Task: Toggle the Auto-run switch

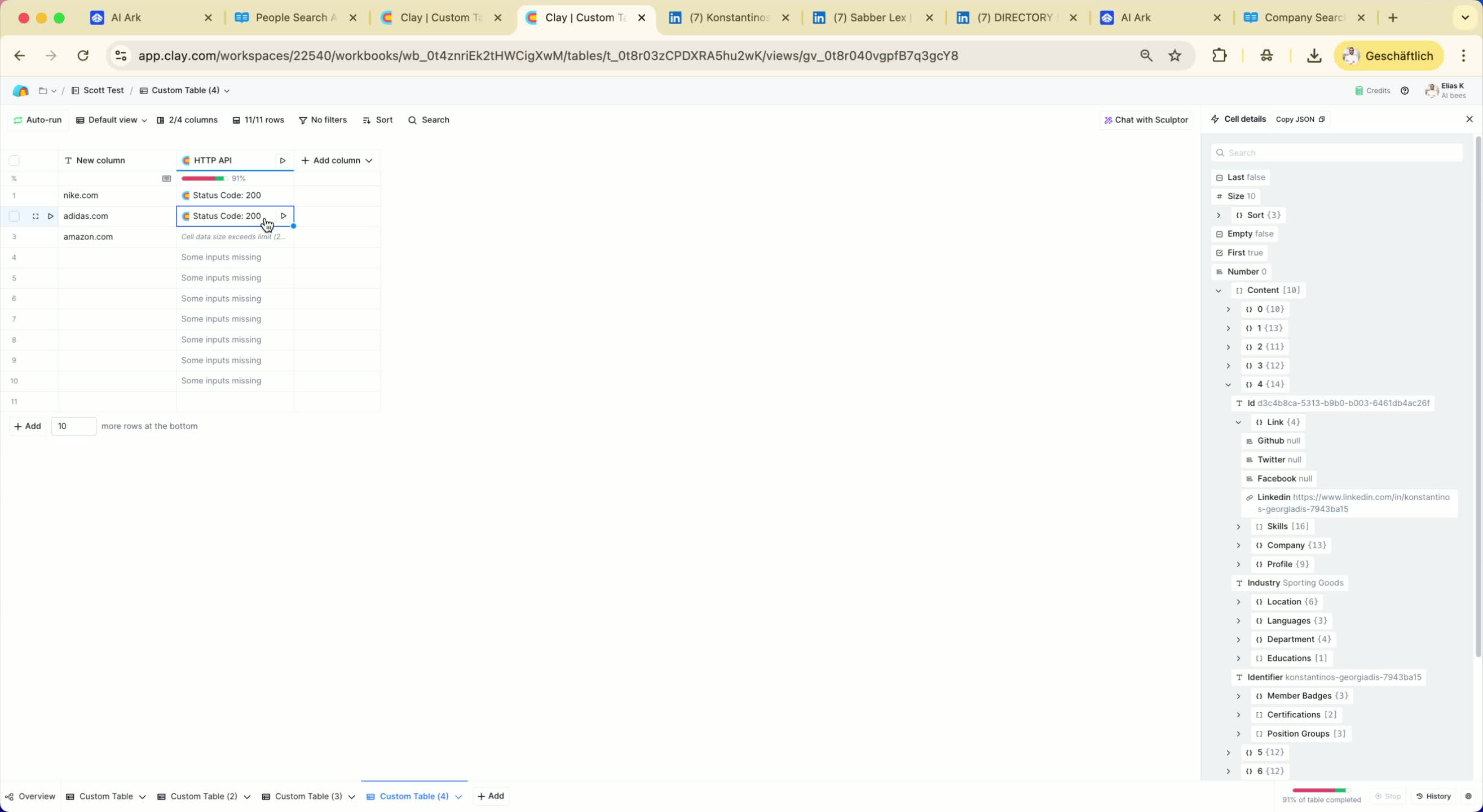Action: 37,120
